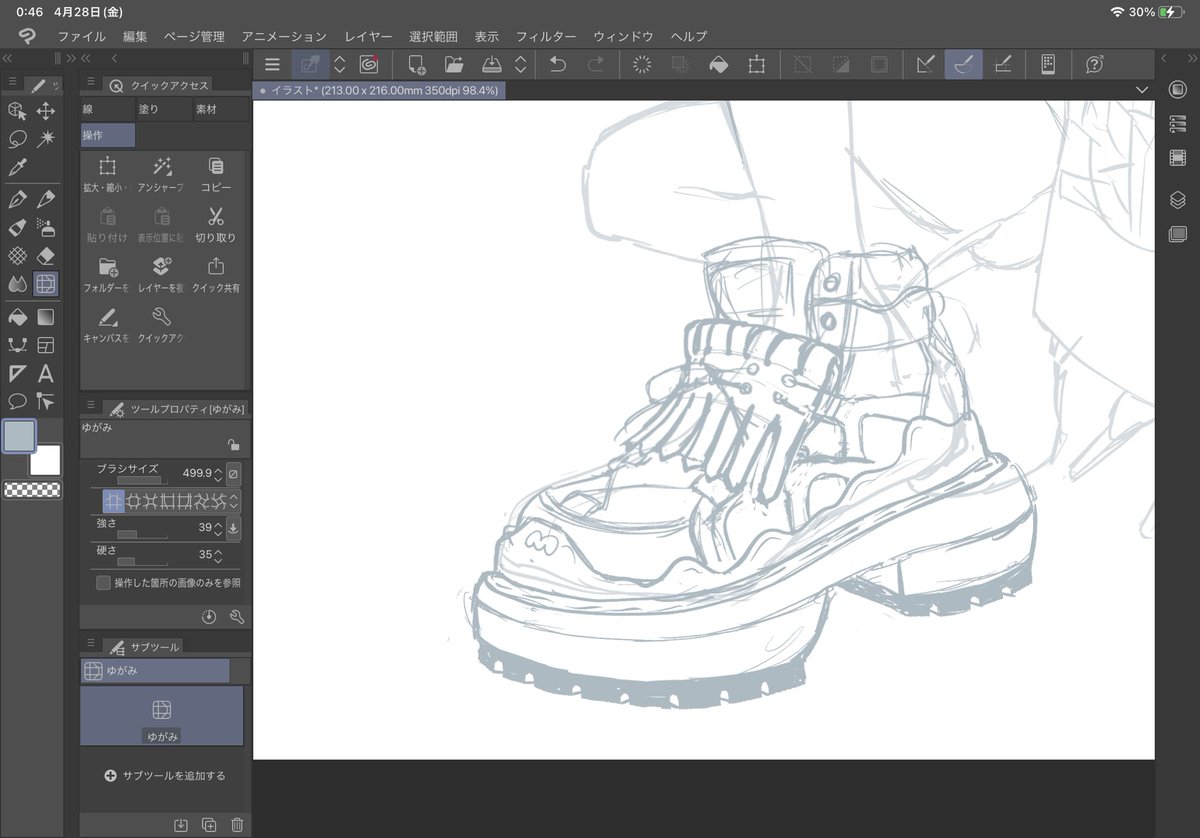Screen dimensions: 1200x838
Task: Select the Brush tool
Action: tap(16, 227)
